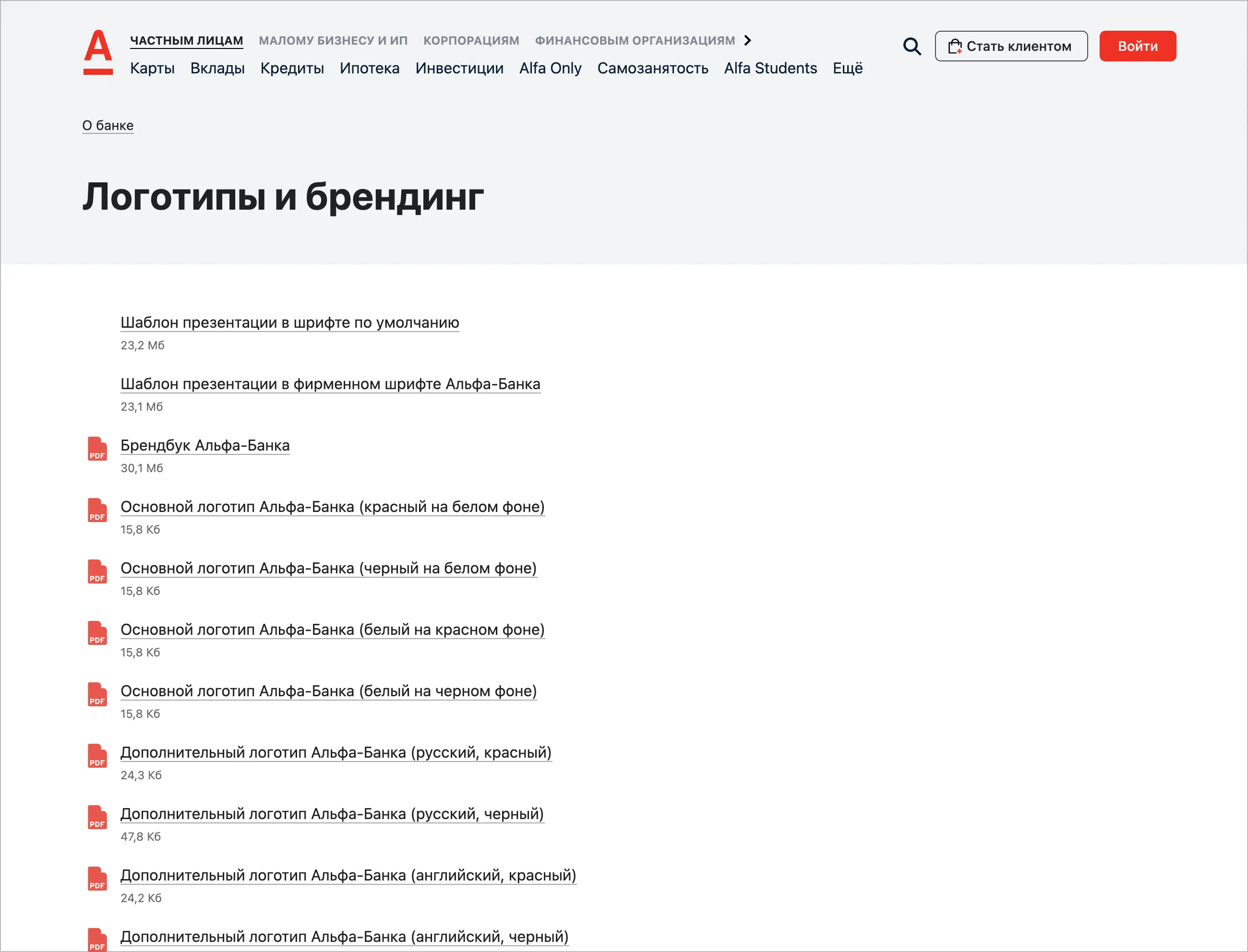Open Основной логотип (белый на черном фоне) link
Screen dimensions: 1248x952
[x=329, y=691]
